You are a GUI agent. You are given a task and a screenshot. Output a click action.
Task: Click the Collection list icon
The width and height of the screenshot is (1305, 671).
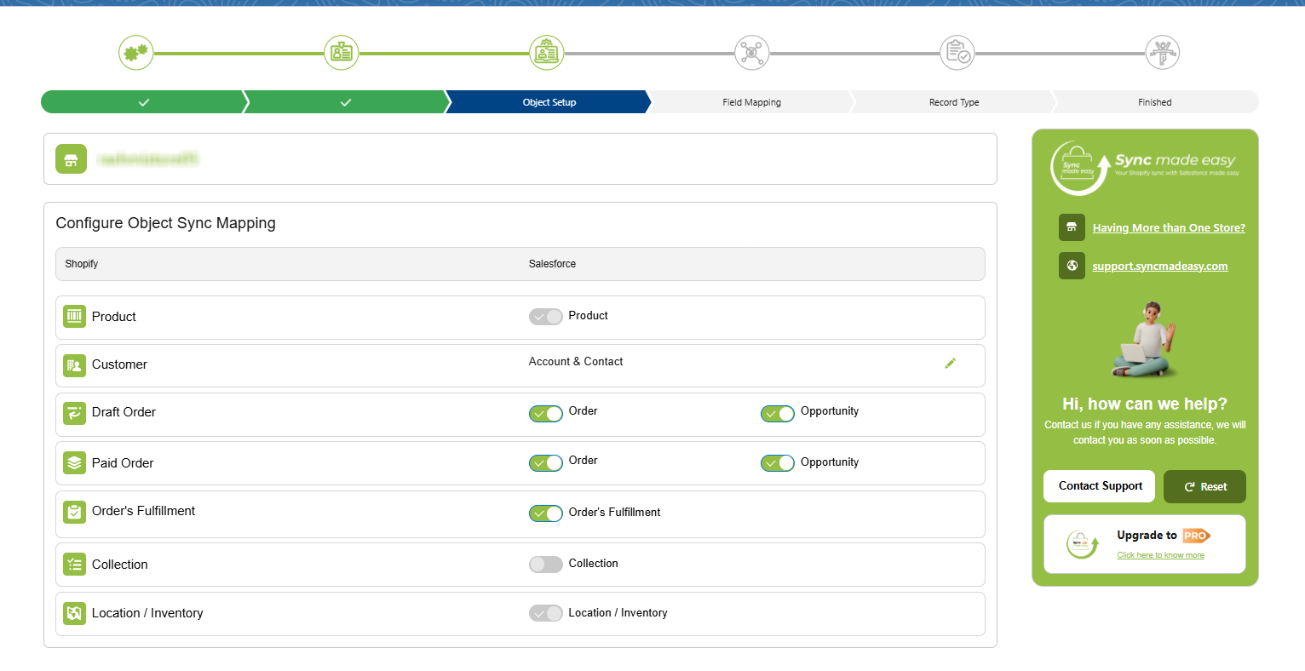[74, 565]
